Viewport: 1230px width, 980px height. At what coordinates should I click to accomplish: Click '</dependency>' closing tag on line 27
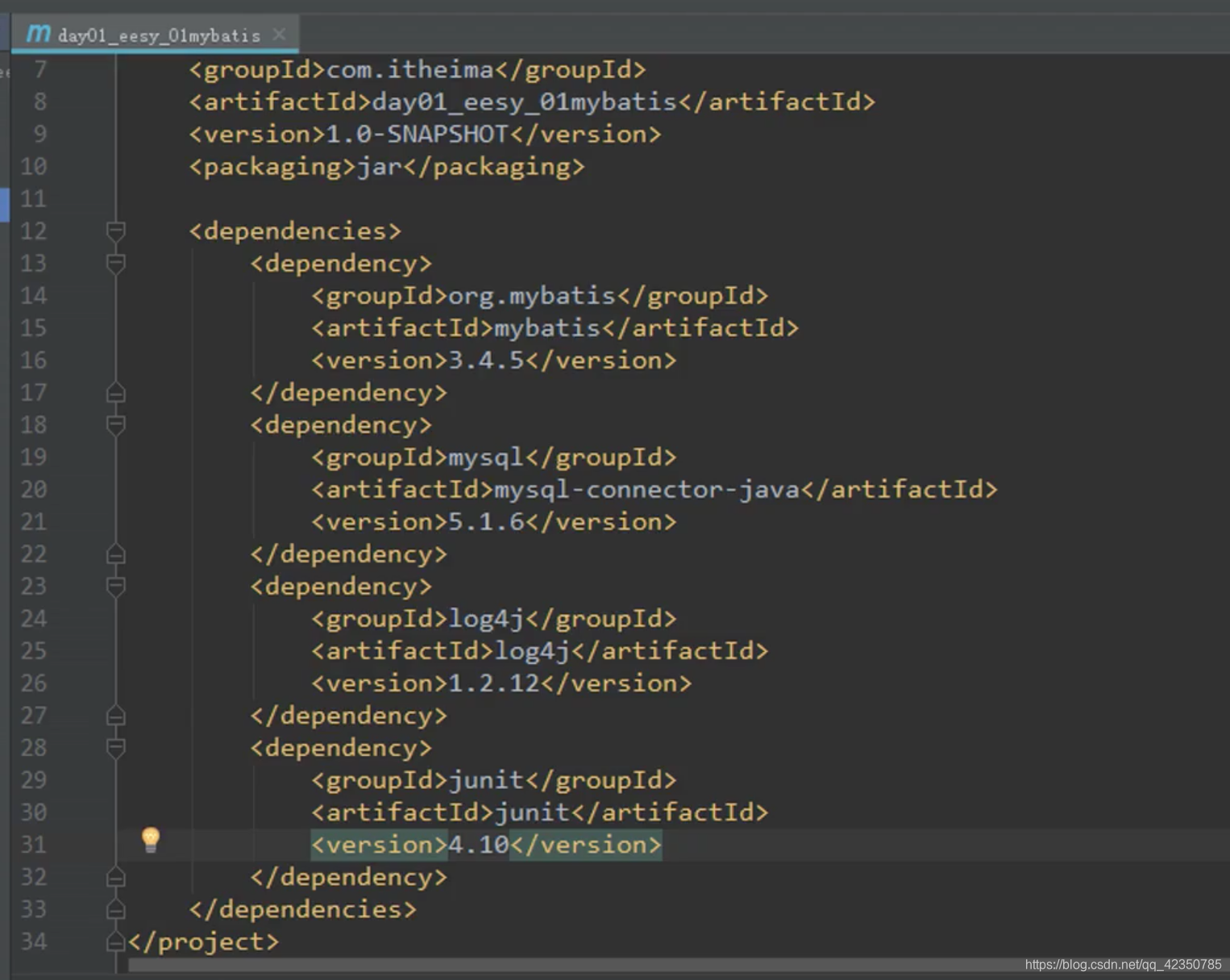[348, 715]
